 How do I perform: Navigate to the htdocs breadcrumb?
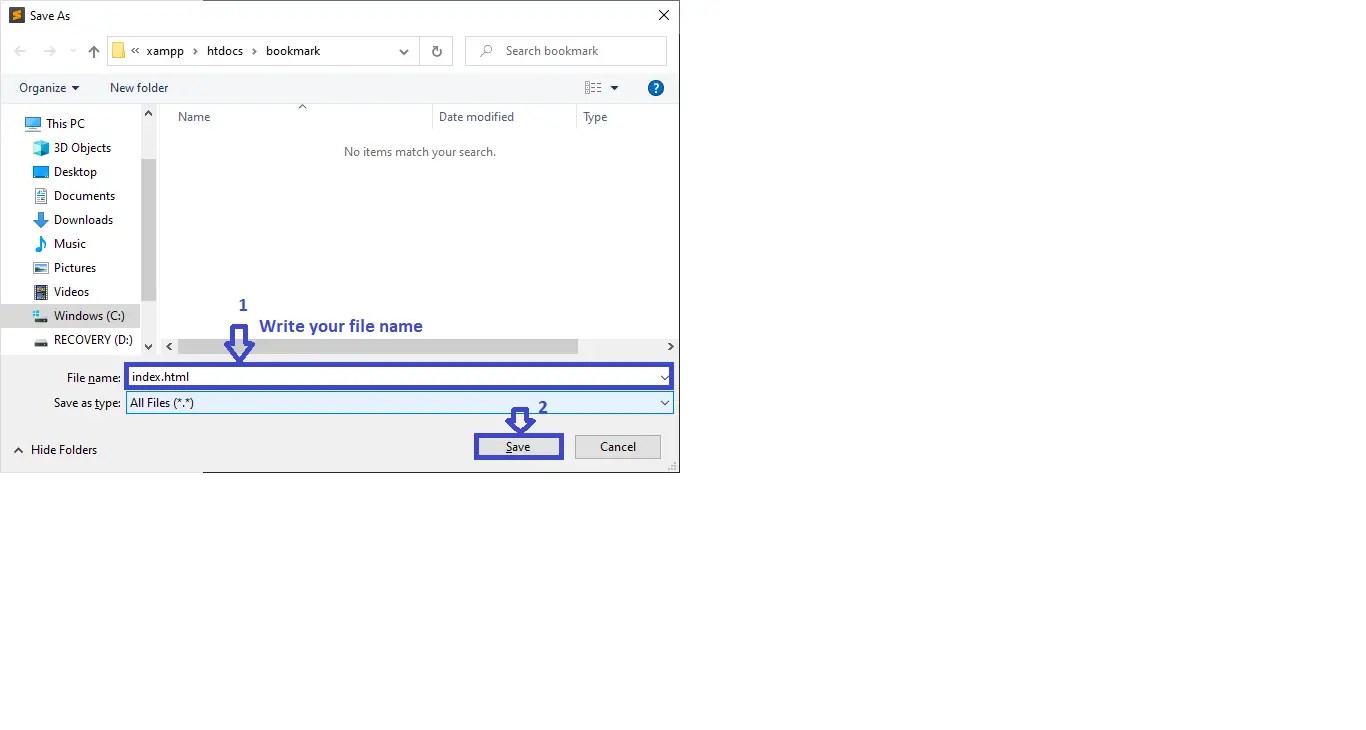[224, 51]
